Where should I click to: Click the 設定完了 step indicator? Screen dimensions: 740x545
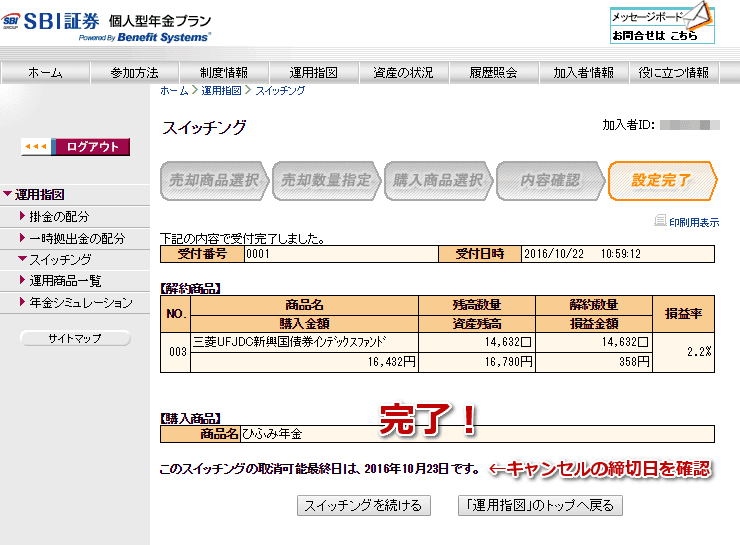(x=663, y=181)
